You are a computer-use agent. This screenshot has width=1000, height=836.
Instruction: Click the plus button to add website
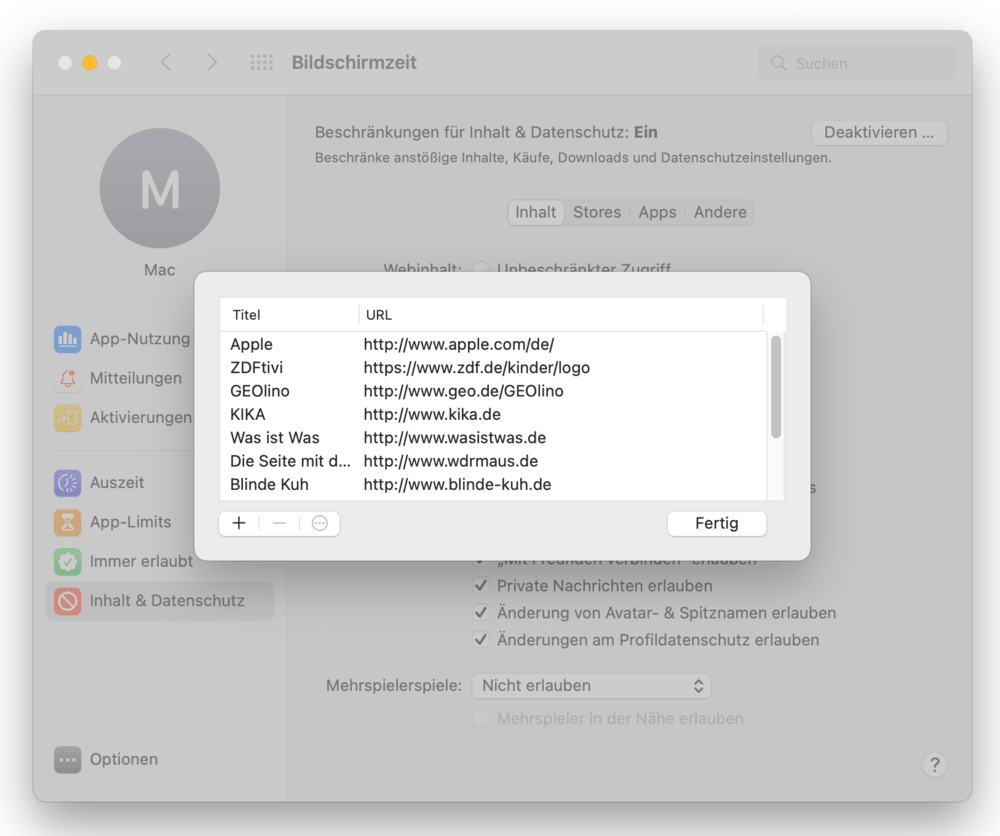click(x=238, y=523)
